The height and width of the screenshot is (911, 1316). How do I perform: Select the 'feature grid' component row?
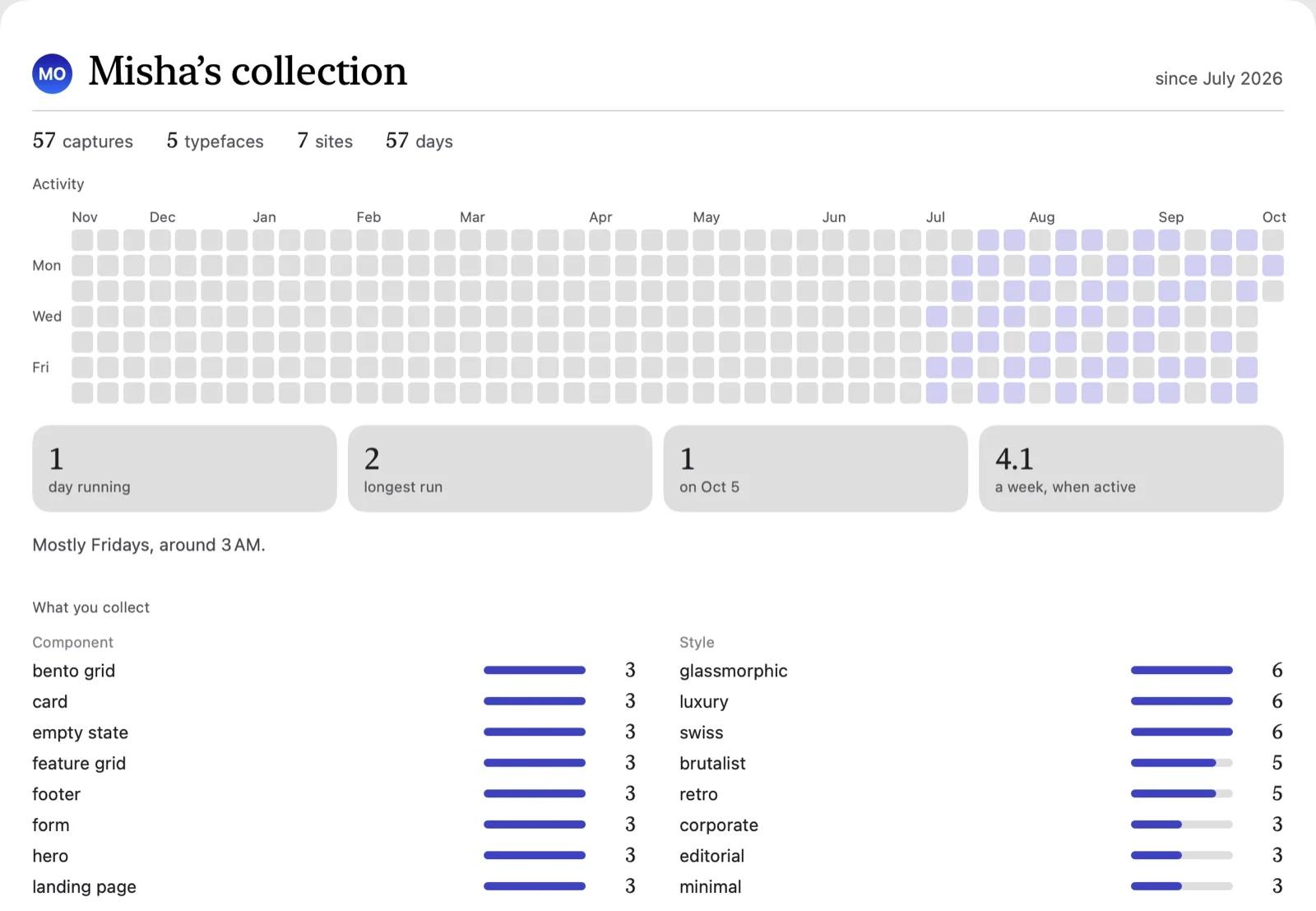334,763
